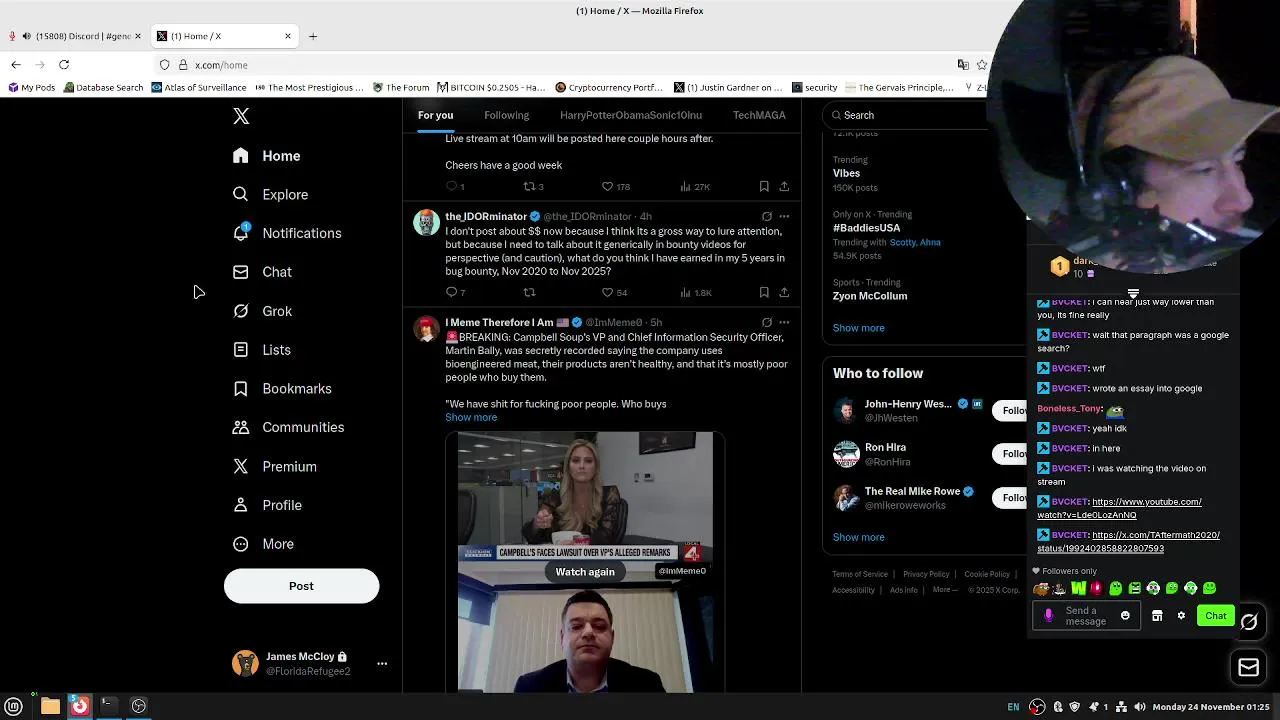The image size is (1280, 720).
Task: Close the Home / X browser tab
Action: (x=288, y=36)
